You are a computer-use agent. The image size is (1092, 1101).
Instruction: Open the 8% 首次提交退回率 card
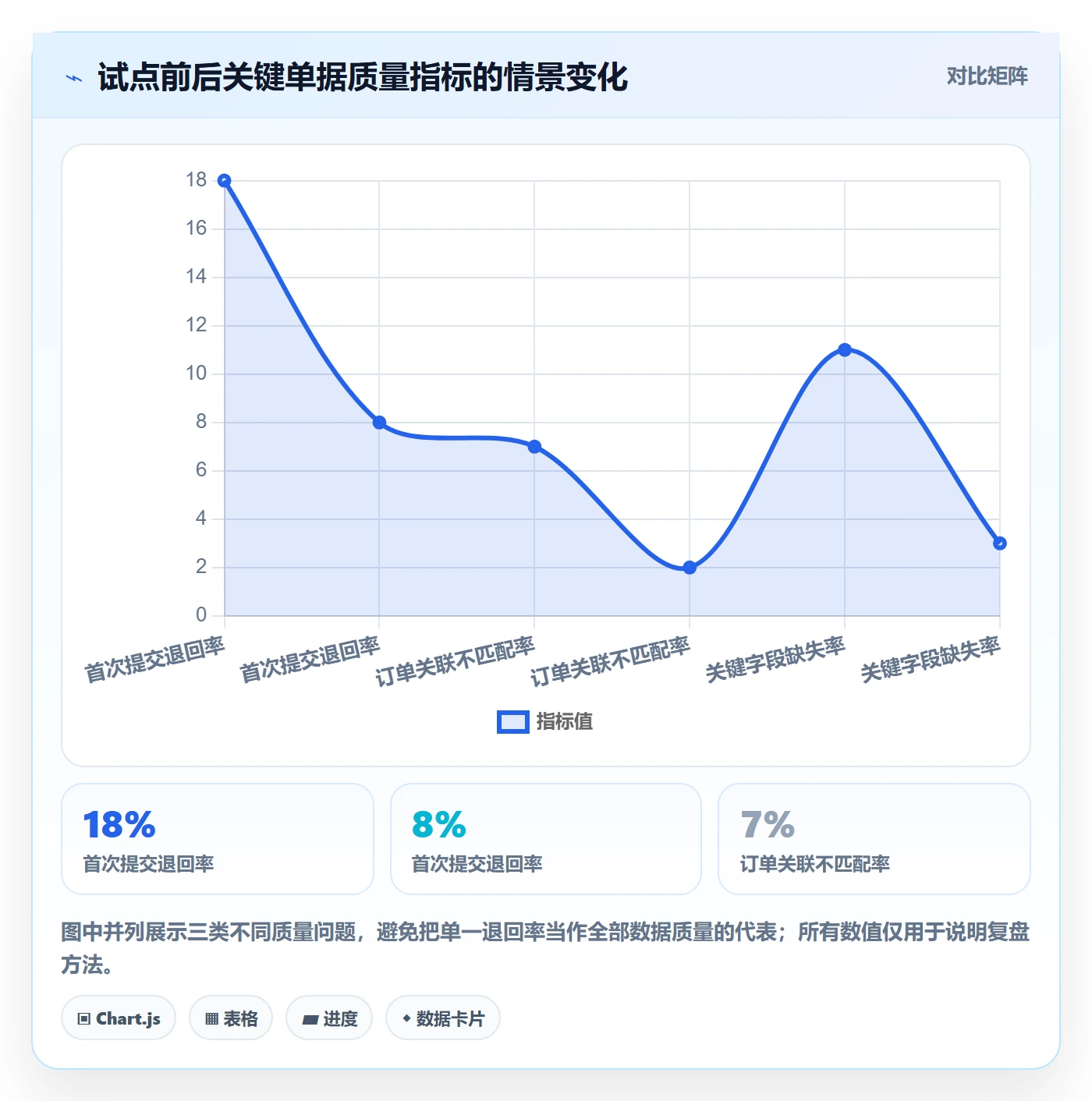tap(546, 839)
